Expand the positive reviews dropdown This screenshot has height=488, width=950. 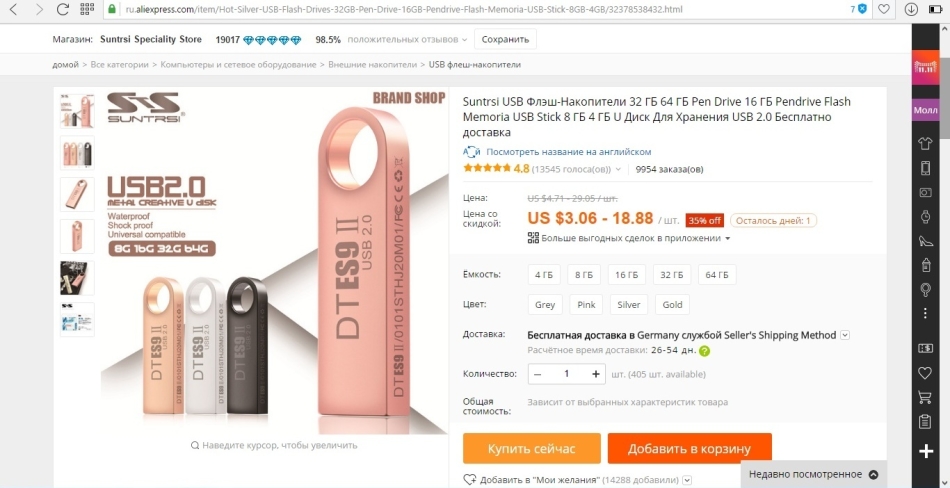464,39
